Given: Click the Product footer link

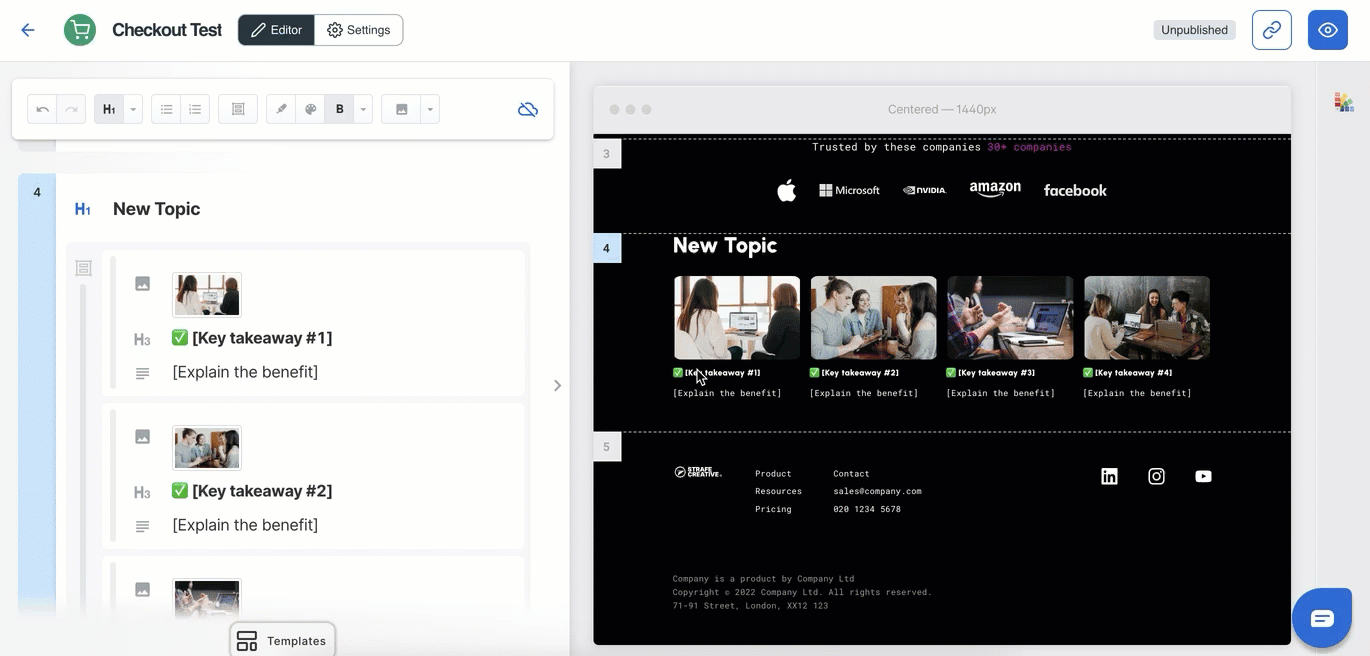Looking at the screenshot, I should (x=773, y=474).
